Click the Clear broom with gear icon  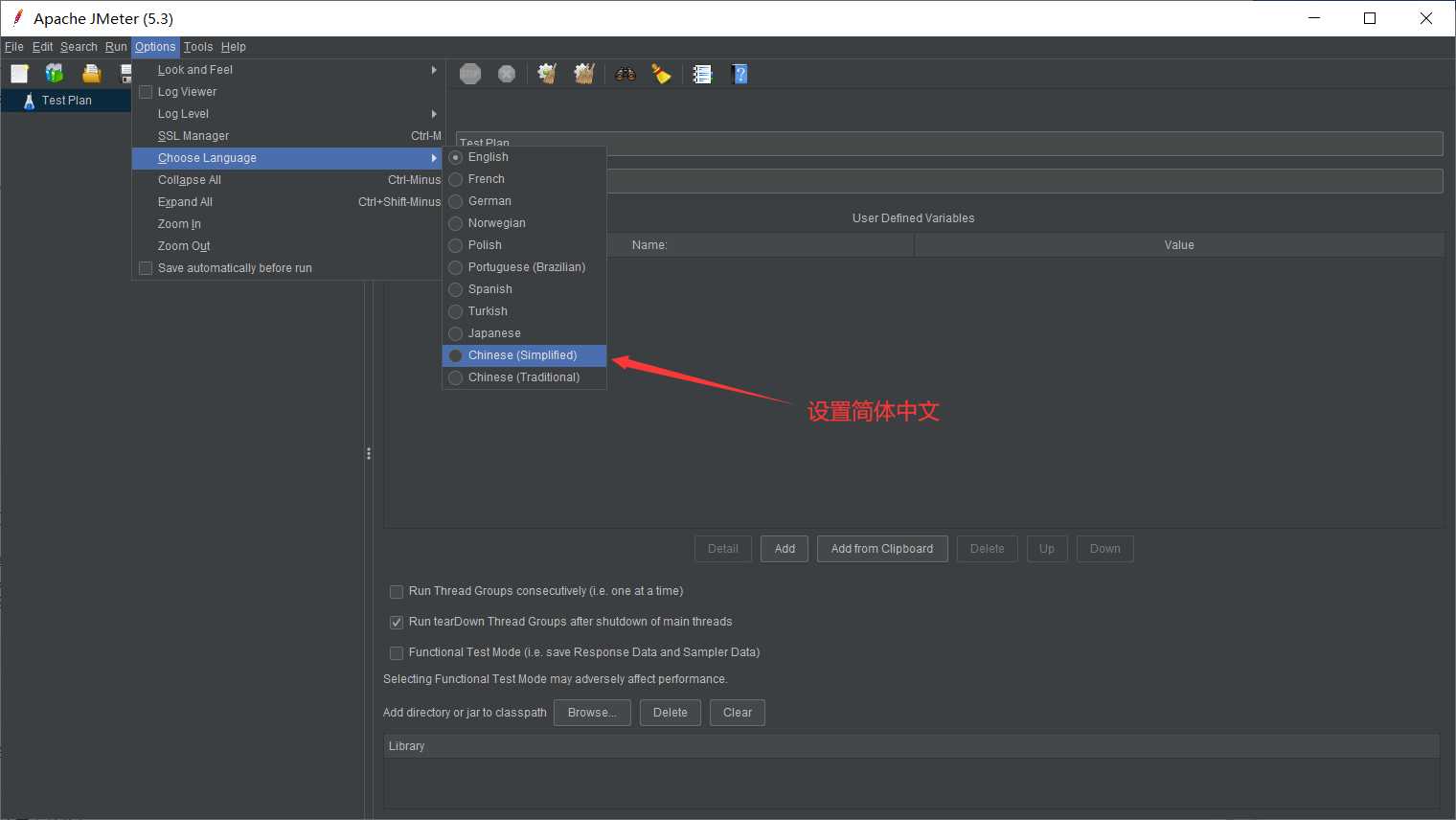[x=547, y=74]
